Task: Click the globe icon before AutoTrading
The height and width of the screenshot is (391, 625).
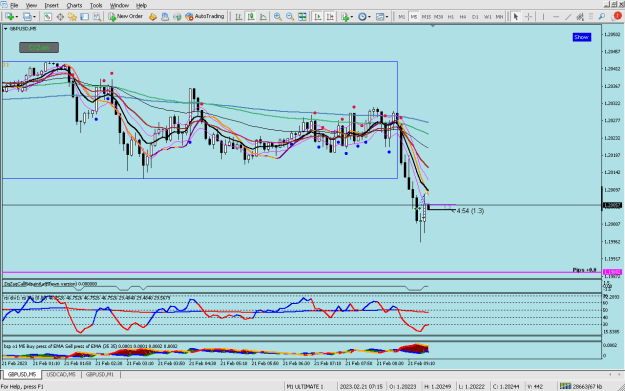Action: point(177,17)
